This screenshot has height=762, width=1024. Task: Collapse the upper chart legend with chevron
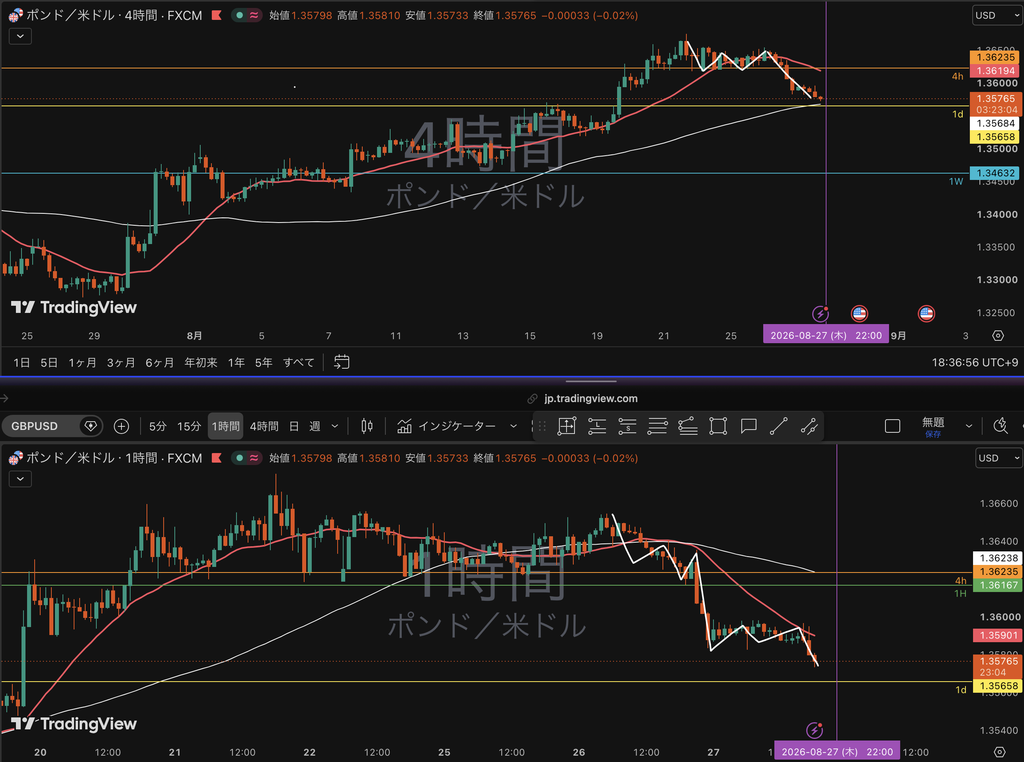[20, 36]
